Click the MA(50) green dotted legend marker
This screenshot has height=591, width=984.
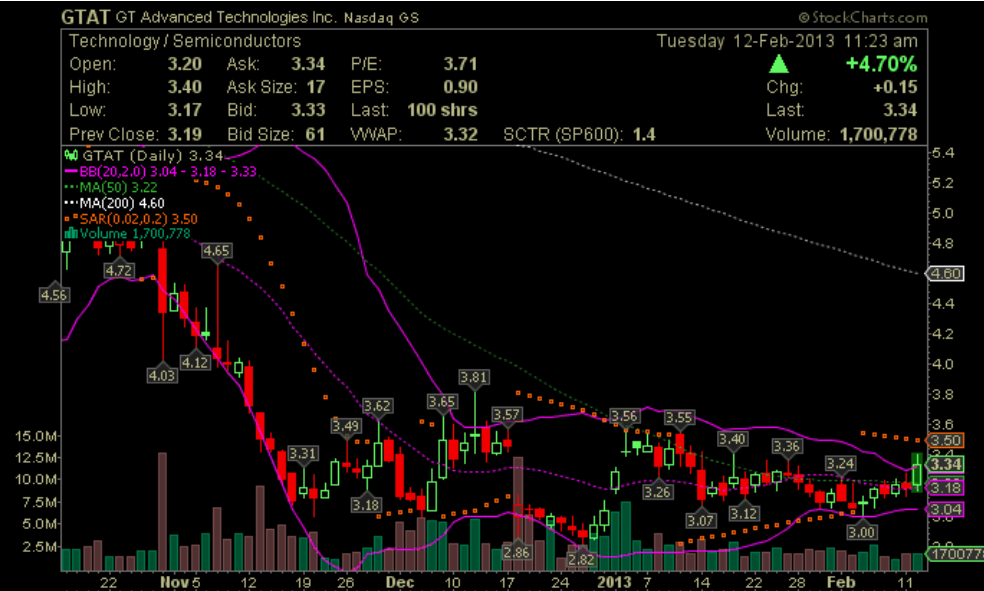pyautogui.click(x=71, y=187)
